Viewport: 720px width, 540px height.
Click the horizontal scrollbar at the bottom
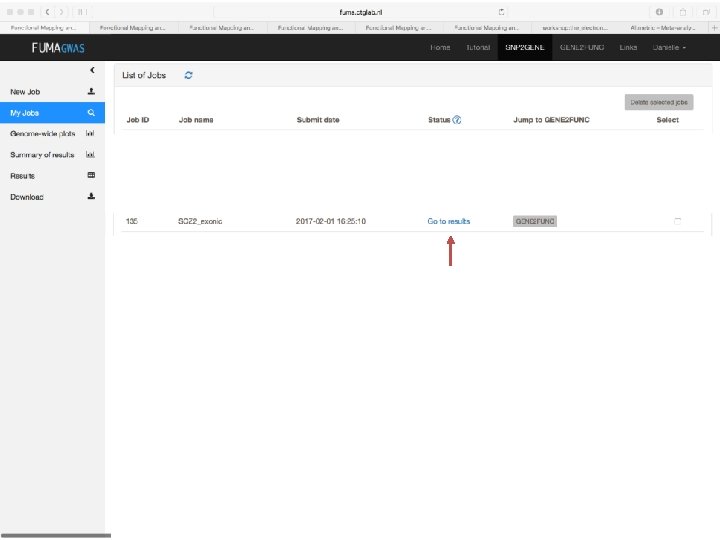[x=56, y=535]
